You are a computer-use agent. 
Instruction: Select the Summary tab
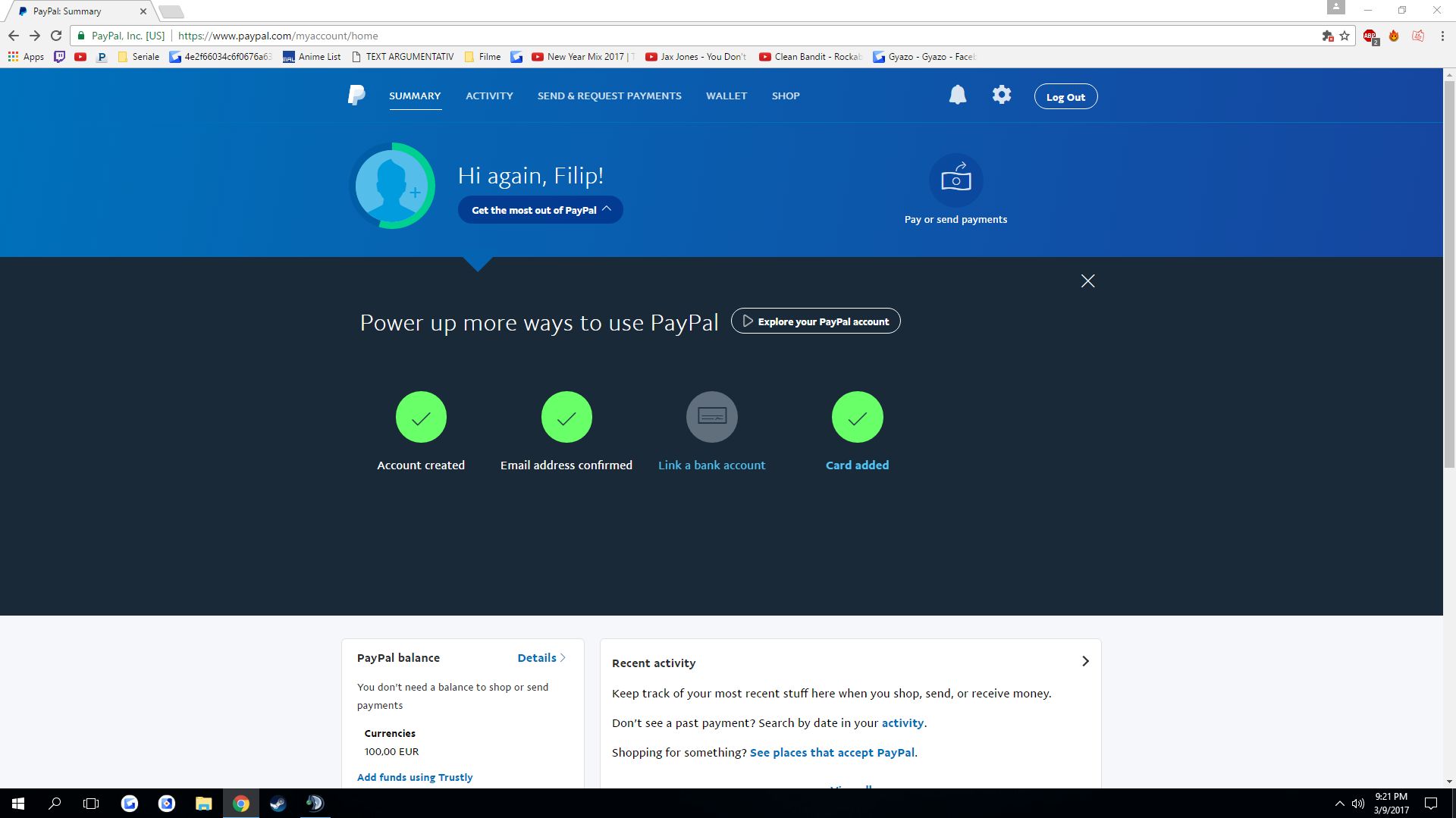[x=415, y=96]
